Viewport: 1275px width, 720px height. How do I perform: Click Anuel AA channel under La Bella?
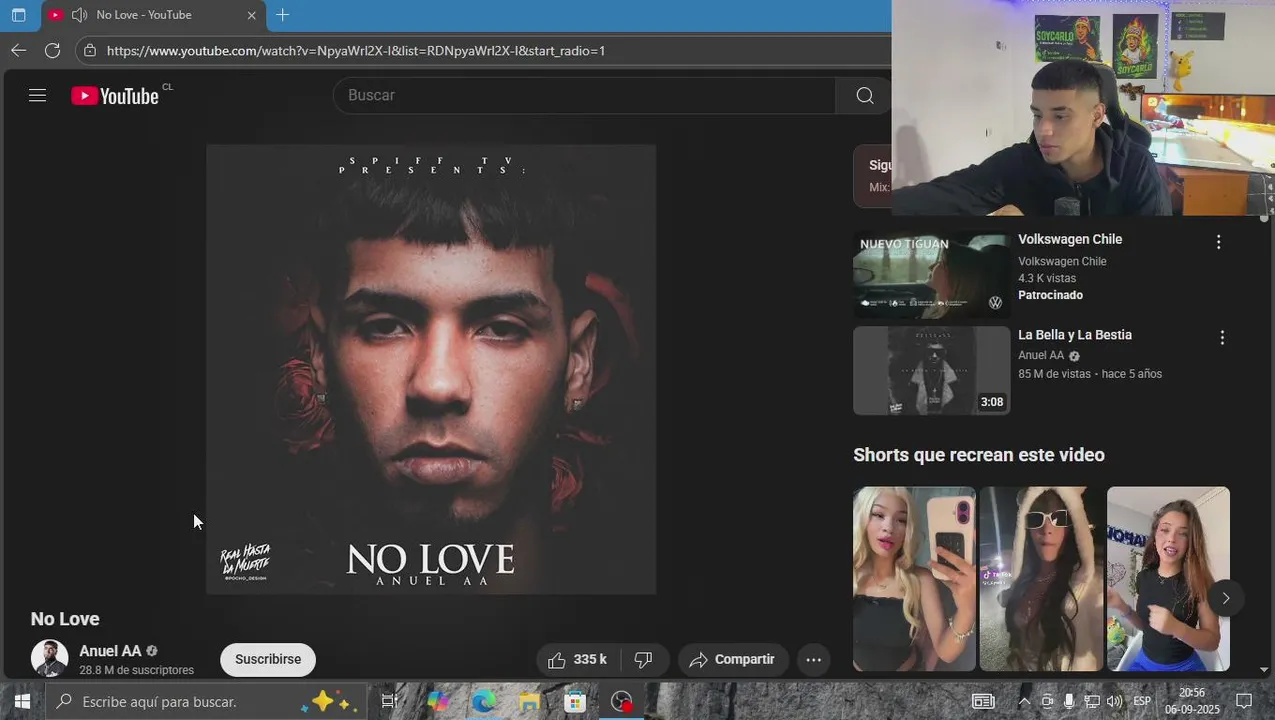[x=1041, y=355]
